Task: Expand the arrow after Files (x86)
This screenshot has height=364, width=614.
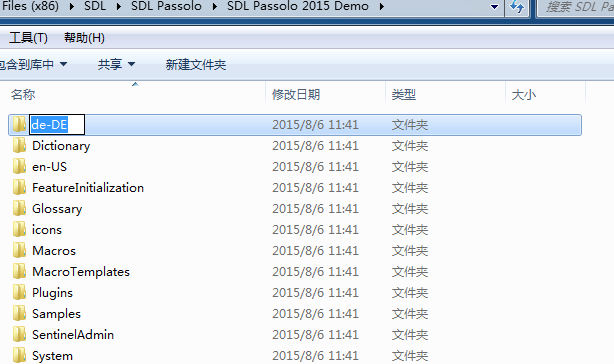Action: (72, 6)
